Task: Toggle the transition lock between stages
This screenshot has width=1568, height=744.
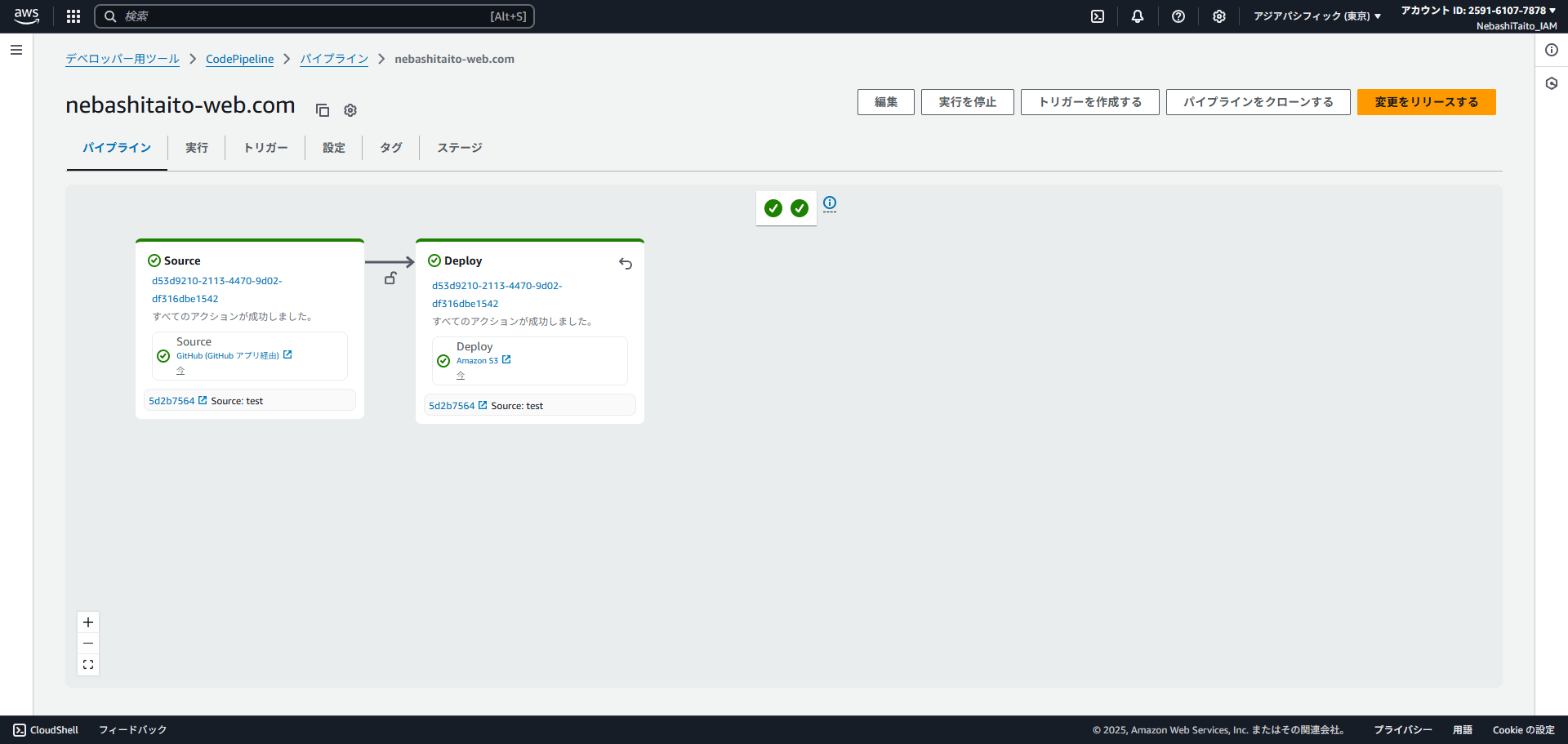Action: (390, 278)
